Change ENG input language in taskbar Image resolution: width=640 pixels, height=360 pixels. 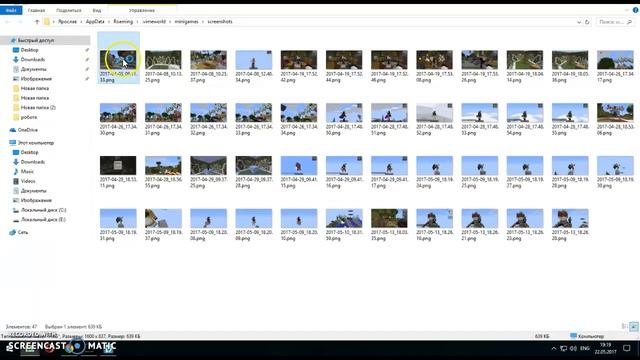click(584, 348)
